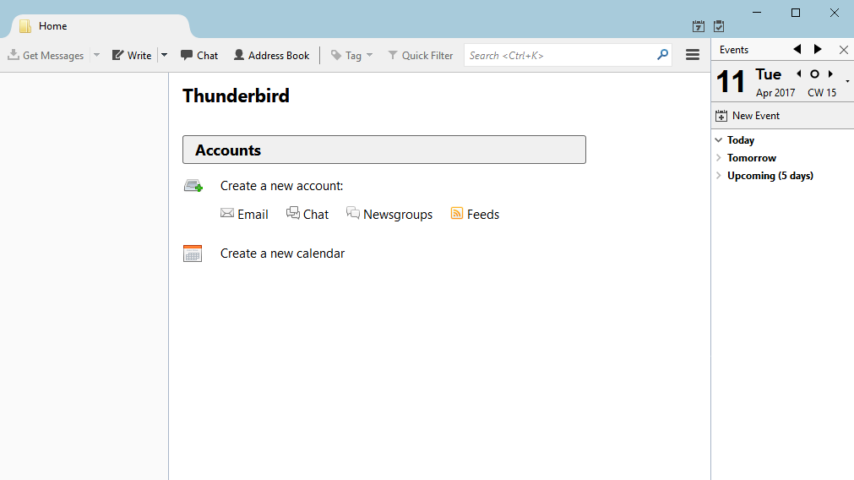854x480 pixels.
Task: Collapse the Today section
Action: pyautogui.click(x=718, y=140)
